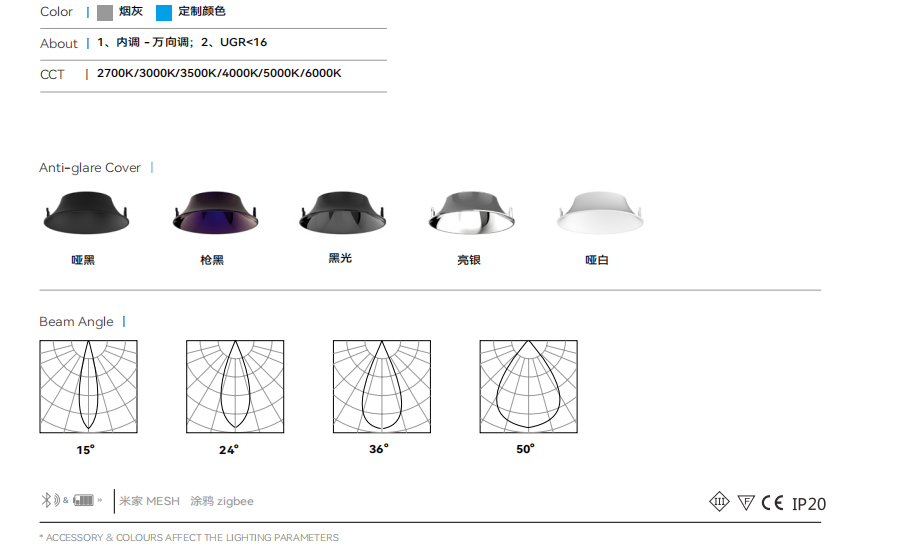Click the CE certification mark
Image resolution: width=900 pixels, height=559 pixels.
[772, 503]
